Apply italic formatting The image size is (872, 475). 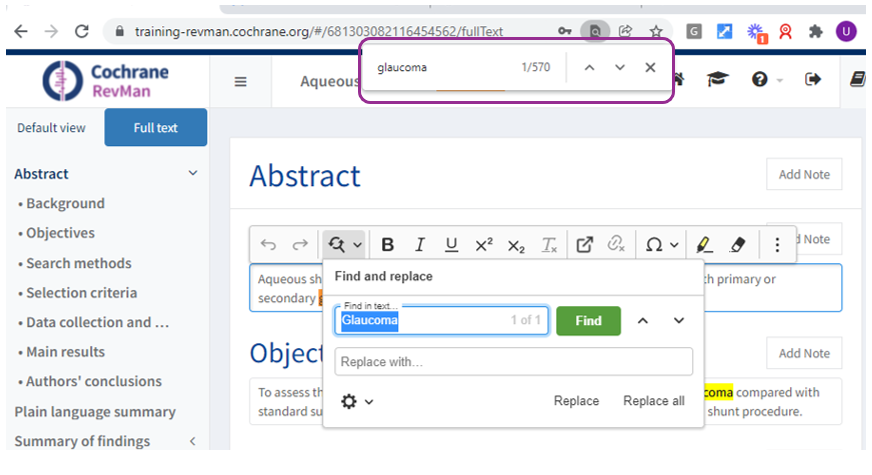click(x=420, y=245)
